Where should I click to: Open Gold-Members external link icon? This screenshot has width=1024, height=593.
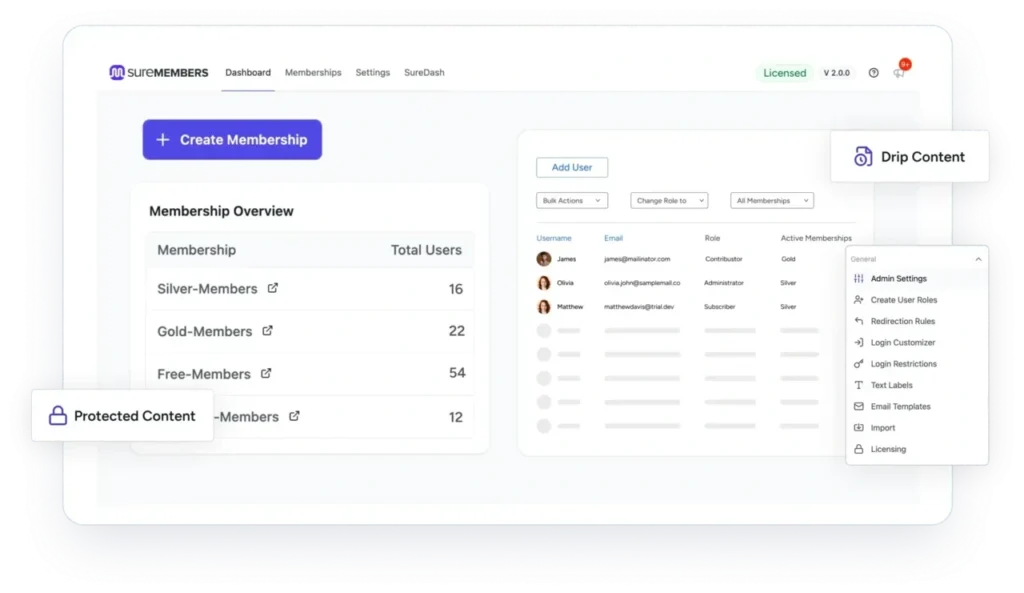267,330
